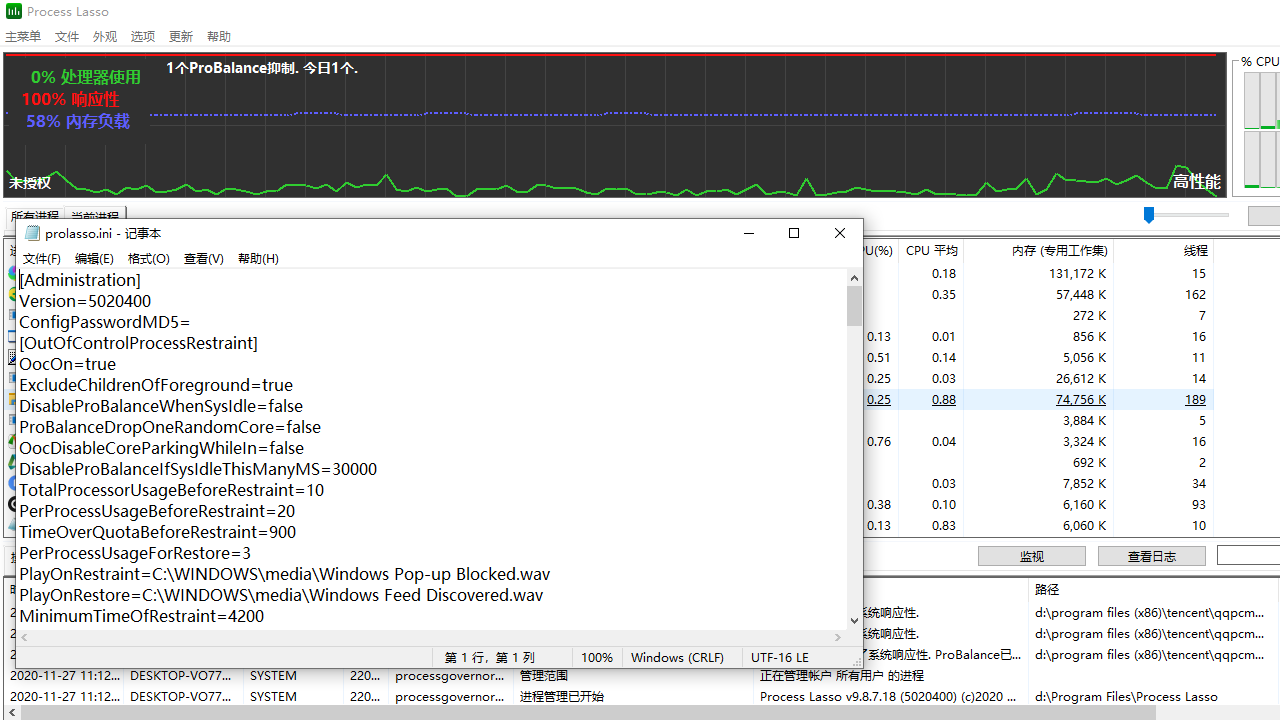Click Notepad's horizontal scrollbar right arrow
Screen dimensions: 1280x720
tap(839, 637)
